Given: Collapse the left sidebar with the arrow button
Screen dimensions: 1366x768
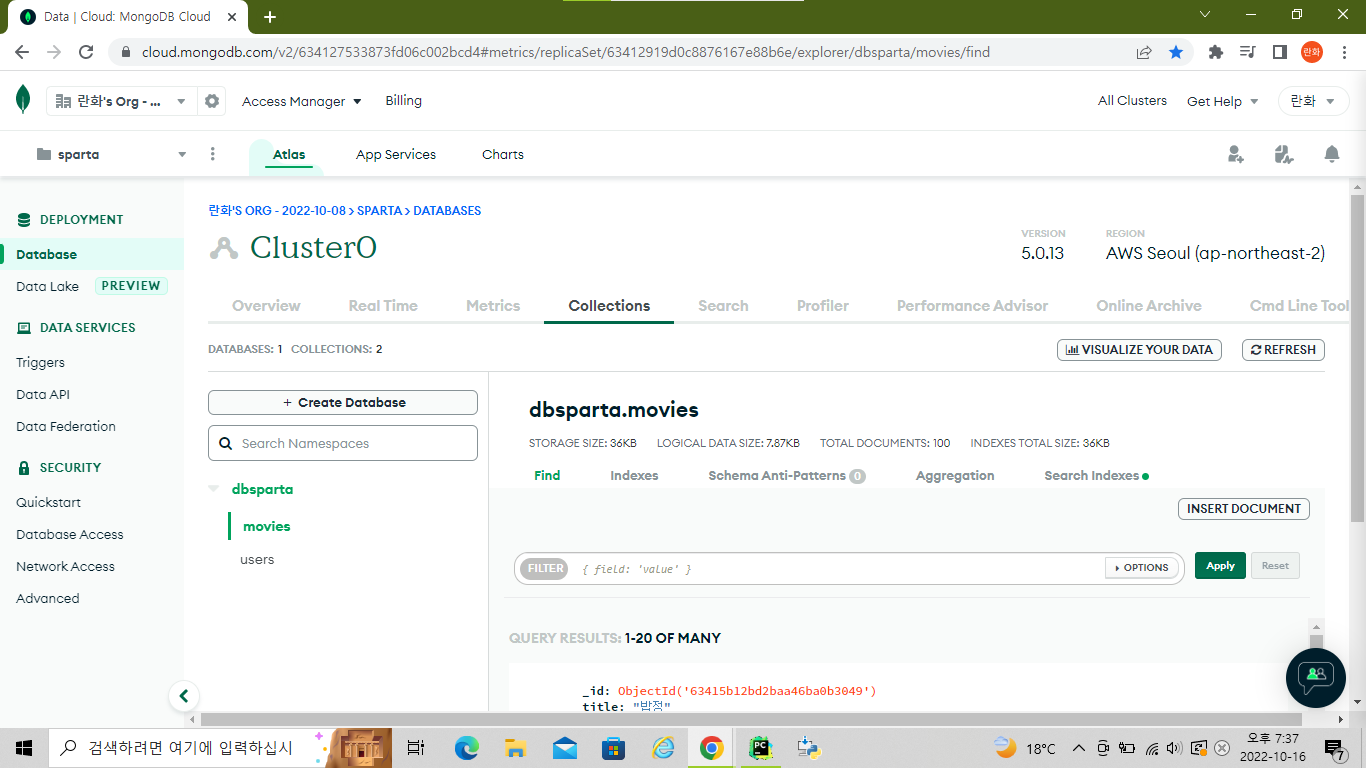Looking at the screenshot, I should pos(183,696).
